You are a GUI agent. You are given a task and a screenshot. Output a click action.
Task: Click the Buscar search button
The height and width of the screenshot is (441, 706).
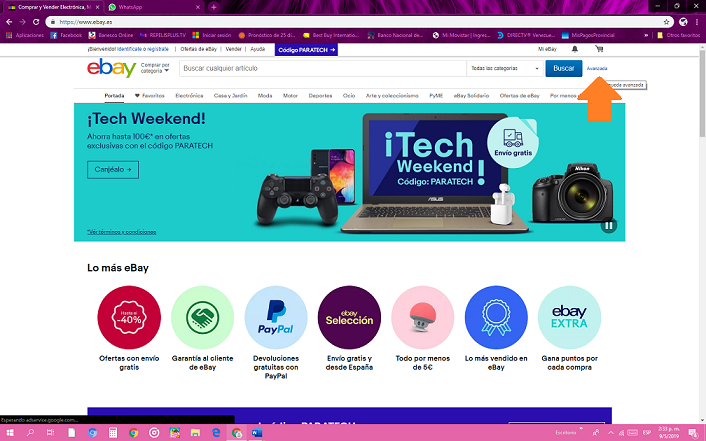click(x=564, y=68)
